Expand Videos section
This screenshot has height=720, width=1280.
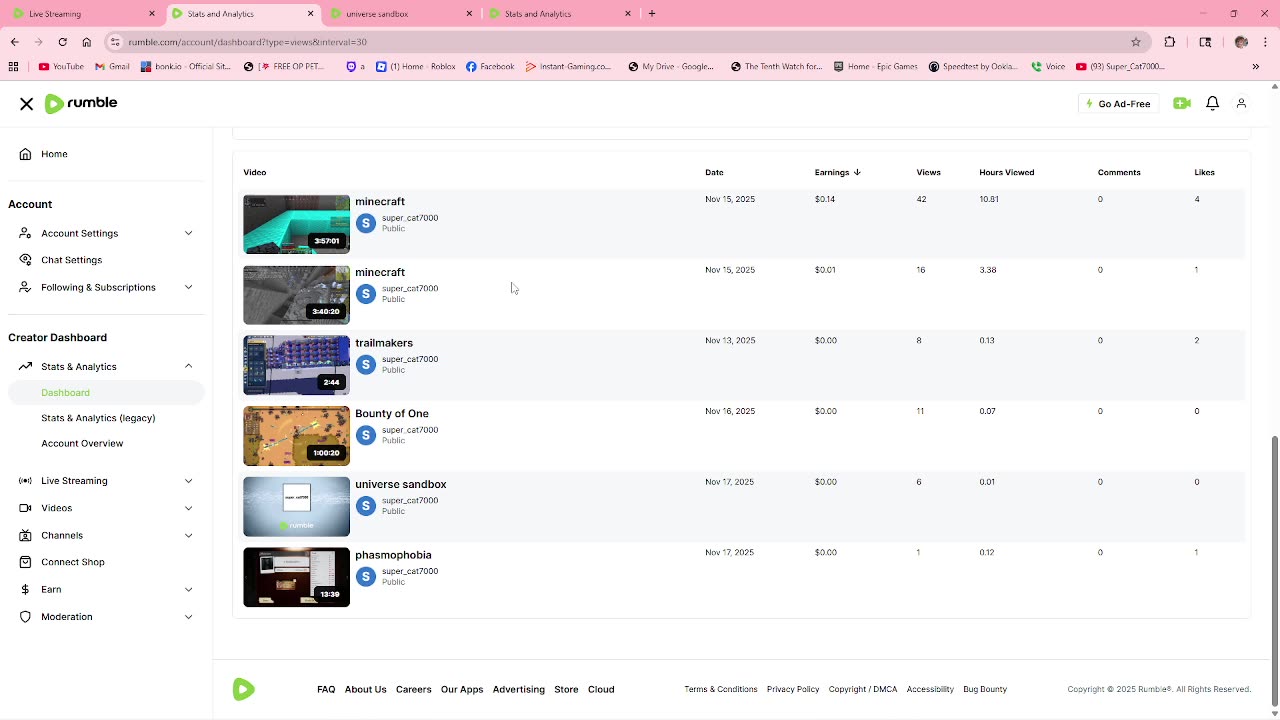tap(106, 508)
